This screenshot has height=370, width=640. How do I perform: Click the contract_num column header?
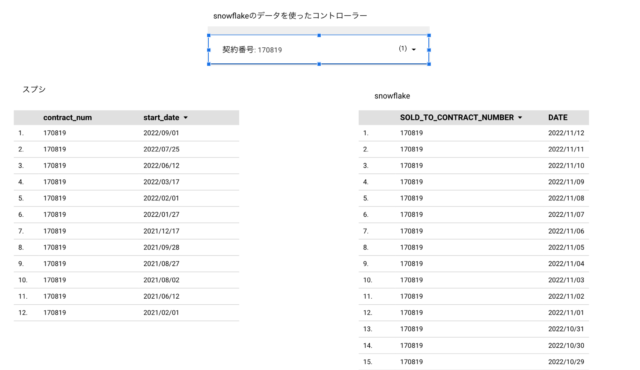pyautogui.click(x=67, y=117)
